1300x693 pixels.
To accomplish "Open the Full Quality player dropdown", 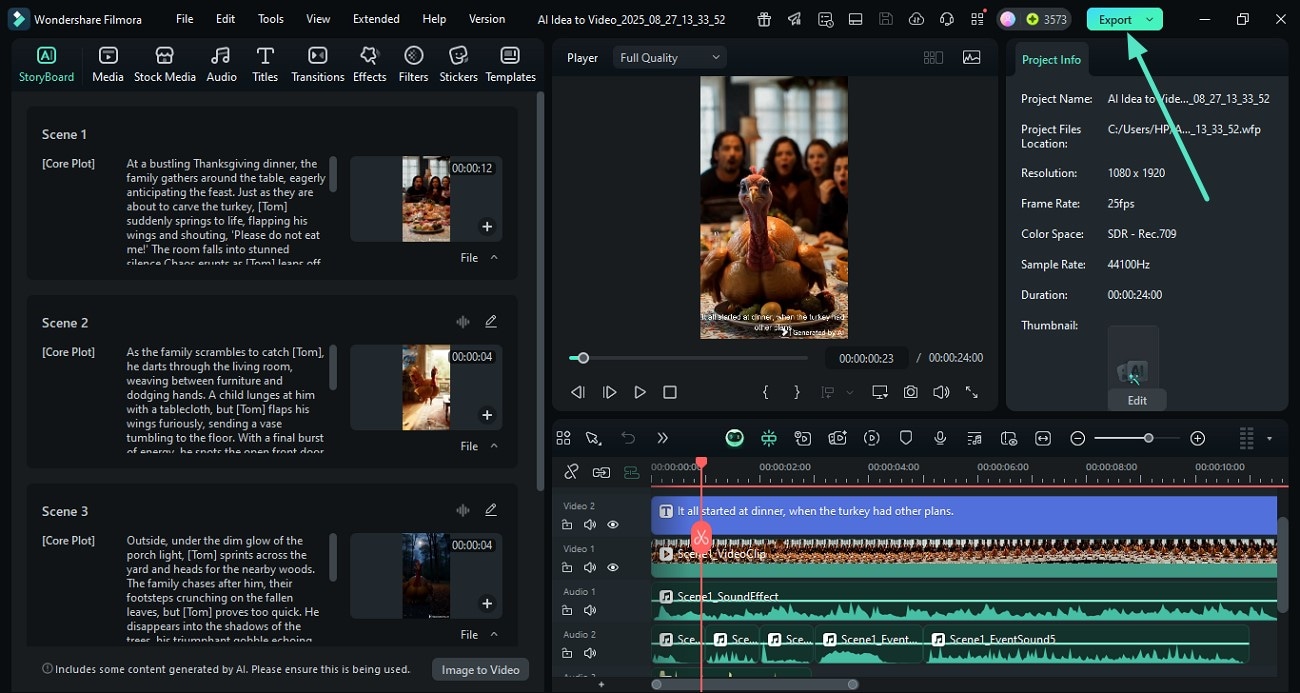I will (669, 58).
